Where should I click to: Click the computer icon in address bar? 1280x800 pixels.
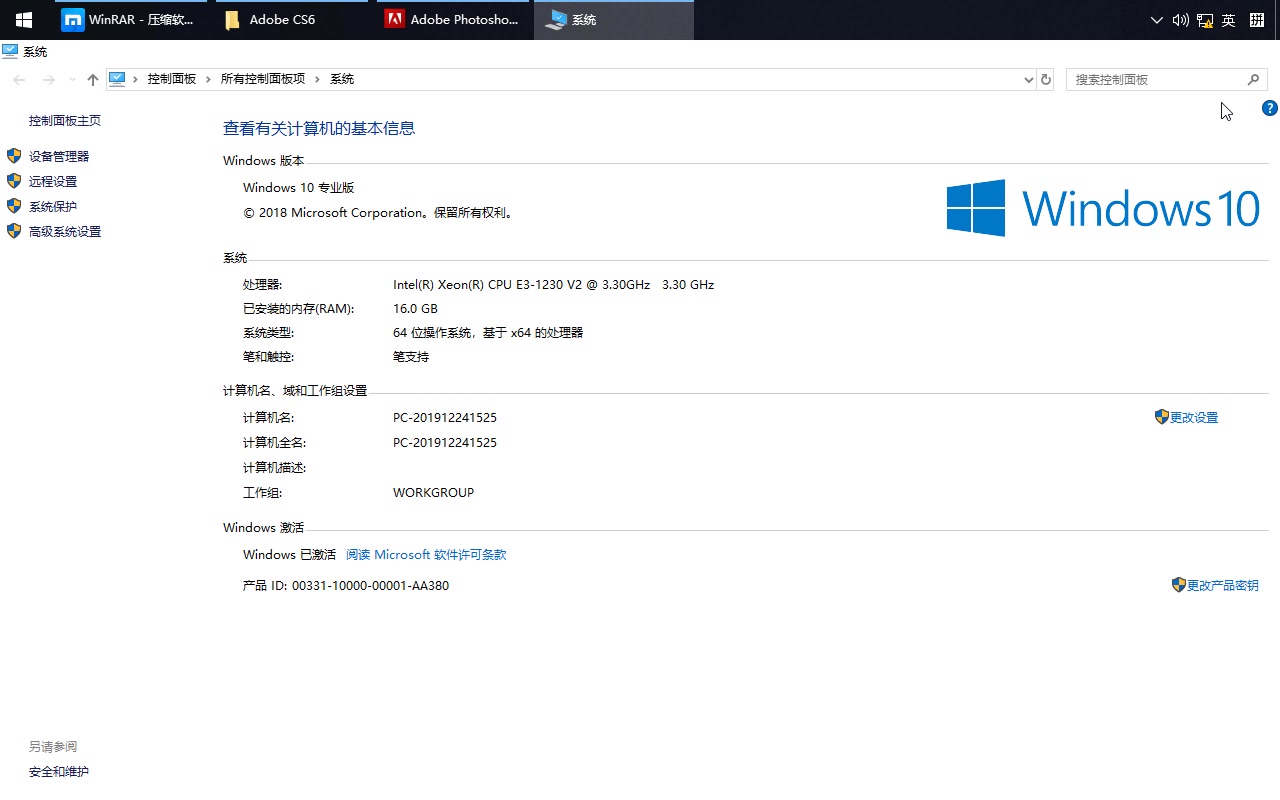point(117,79)
